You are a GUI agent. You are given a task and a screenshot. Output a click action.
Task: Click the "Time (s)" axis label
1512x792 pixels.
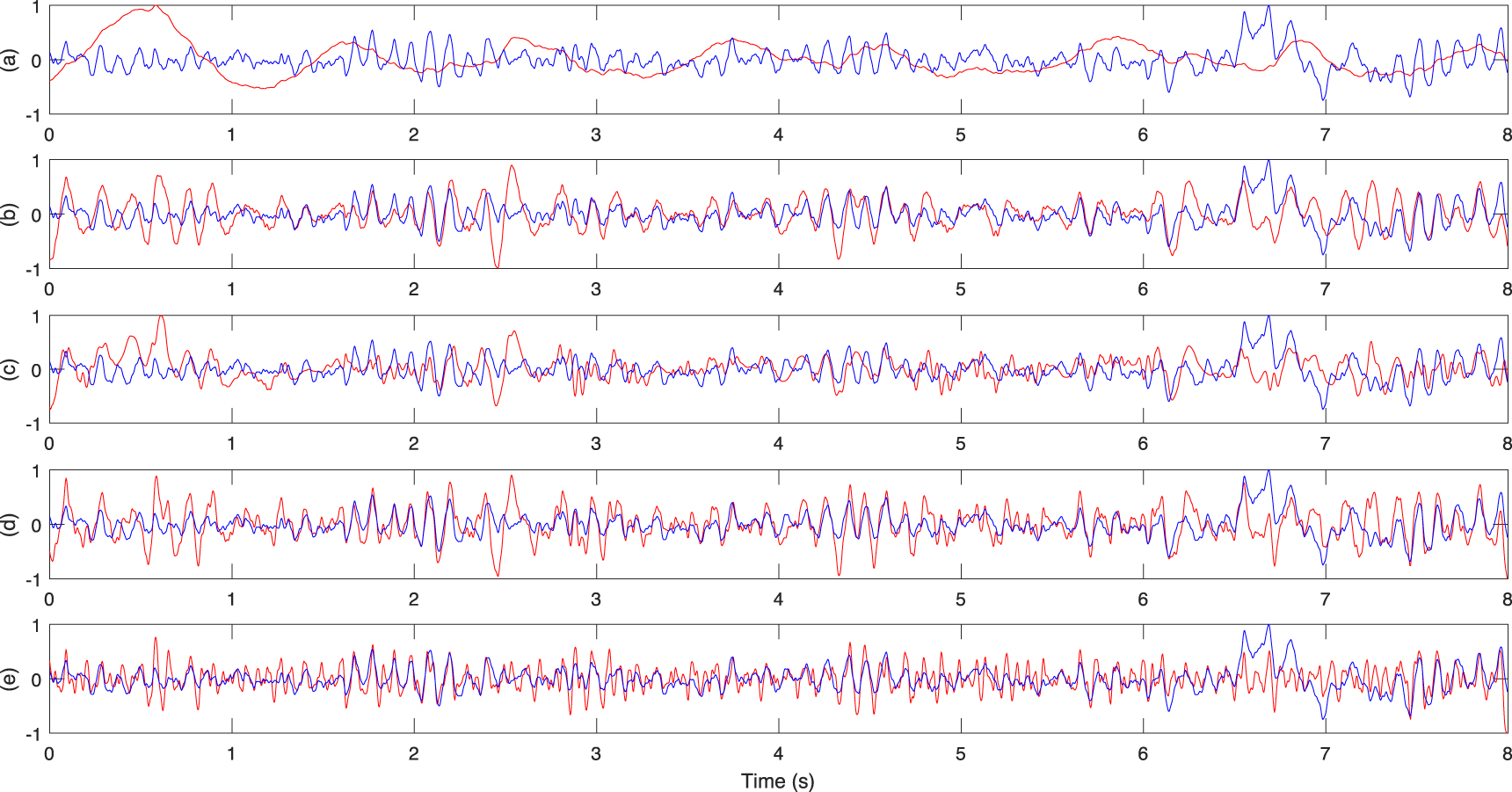(x=778, y=781)
